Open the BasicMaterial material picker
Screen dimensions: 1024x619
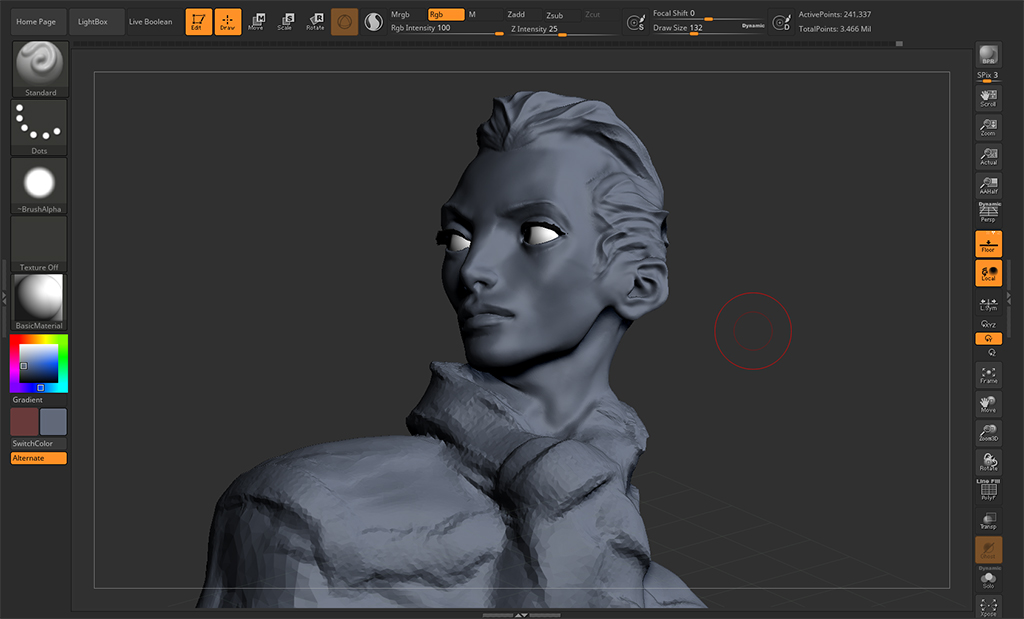[x=39, y=302]
